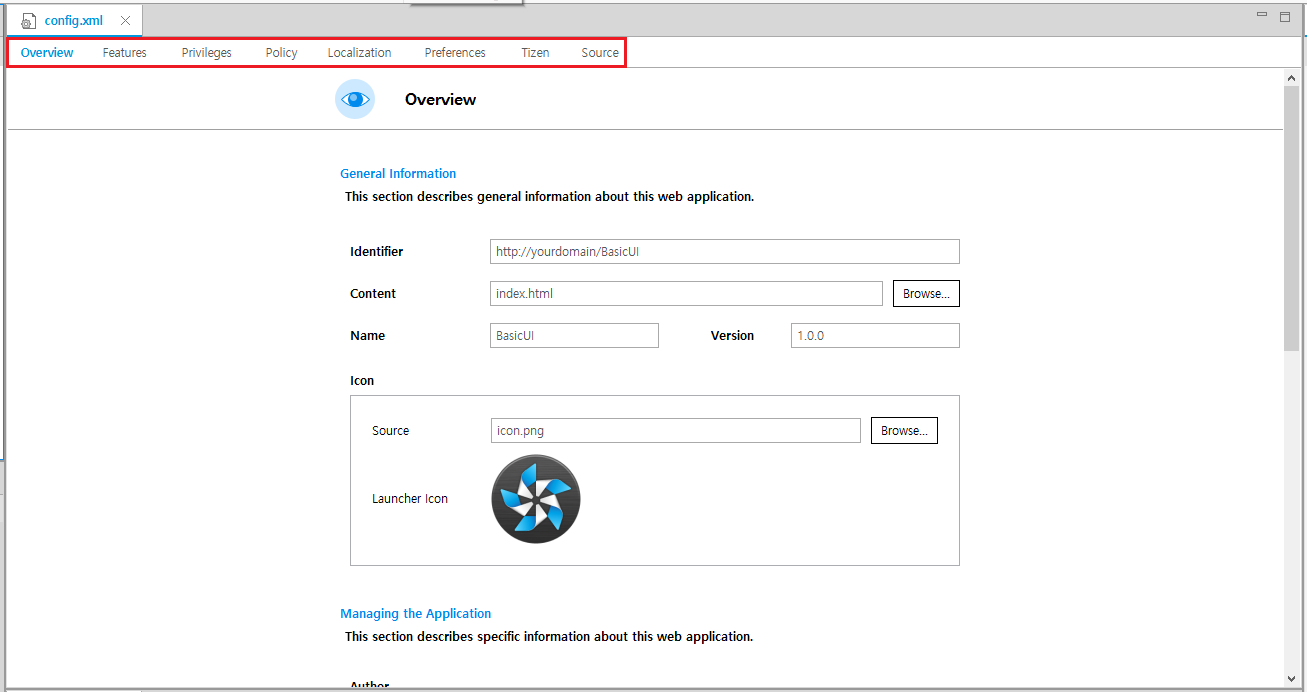
Task: Click the scroll down arrow on scrollbar
Action: [1291, 678]
